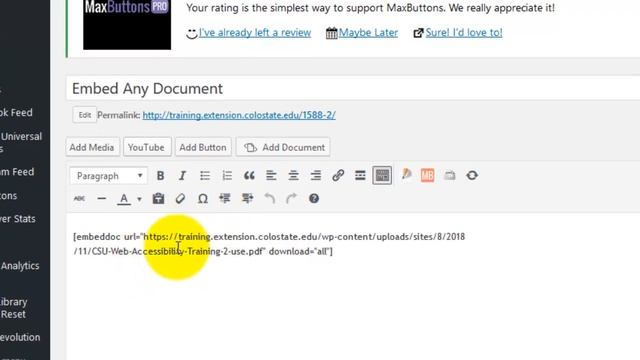Align text right
This screenshot has height=360, width=640.
[x=316, y=176]
